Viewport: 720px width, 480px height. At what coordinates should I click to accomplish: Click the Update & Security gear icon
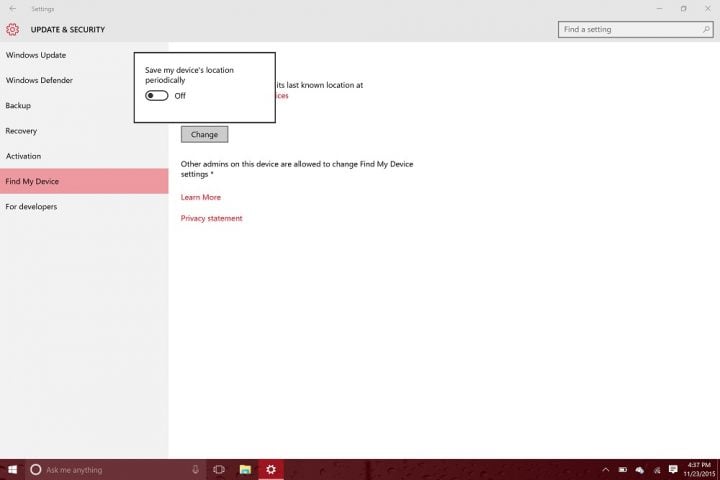coord(12,29)
